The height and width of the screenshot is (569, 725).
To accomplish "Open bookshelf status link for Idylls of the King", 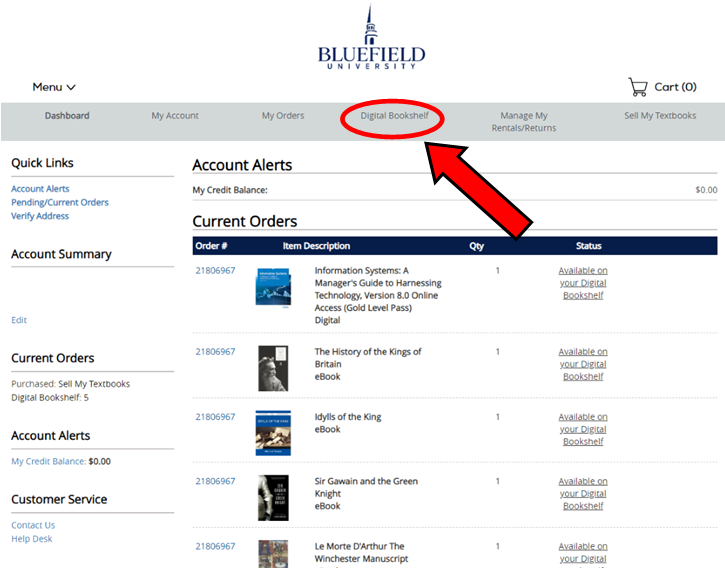I will click(x=583, y=429).
